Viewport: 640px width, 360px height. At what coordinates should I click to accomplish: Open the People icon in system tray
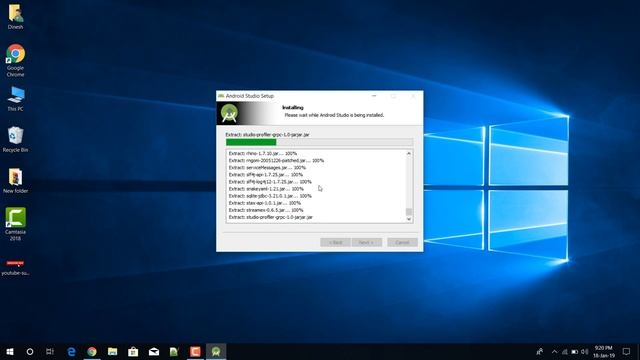(540, 351)
